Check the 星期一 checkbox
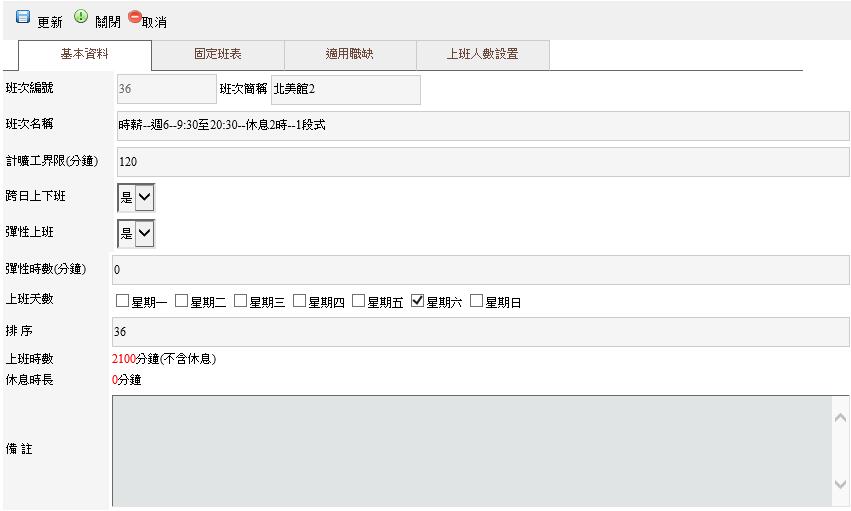 coord(123,301)
